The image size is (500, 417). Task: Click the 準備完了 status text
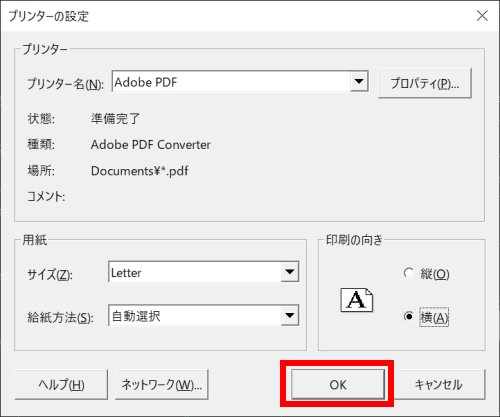(115, 118)
